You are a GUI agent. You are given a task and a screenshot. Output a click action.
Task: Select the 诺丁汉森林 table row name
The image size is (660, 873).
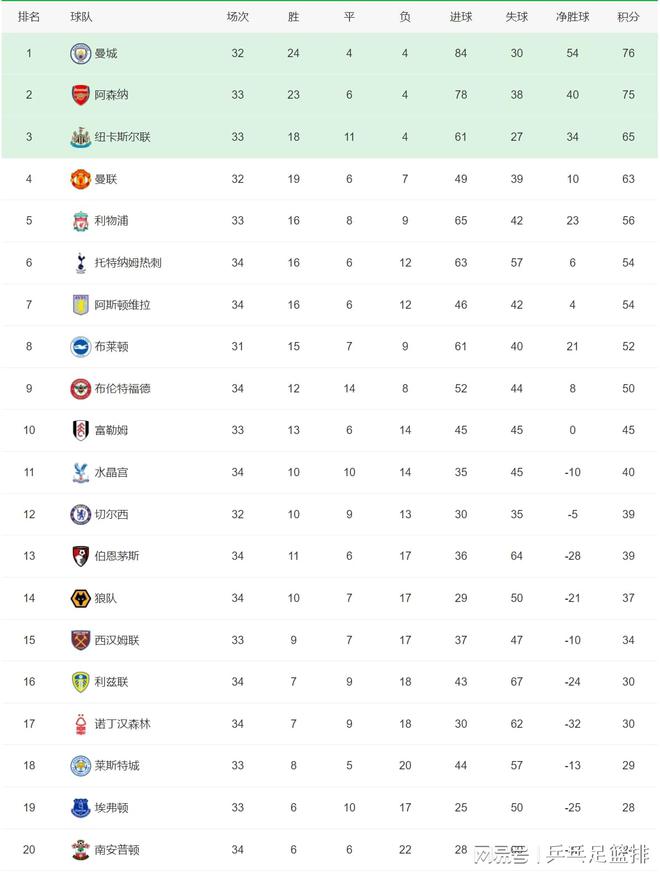pos(123,724)
